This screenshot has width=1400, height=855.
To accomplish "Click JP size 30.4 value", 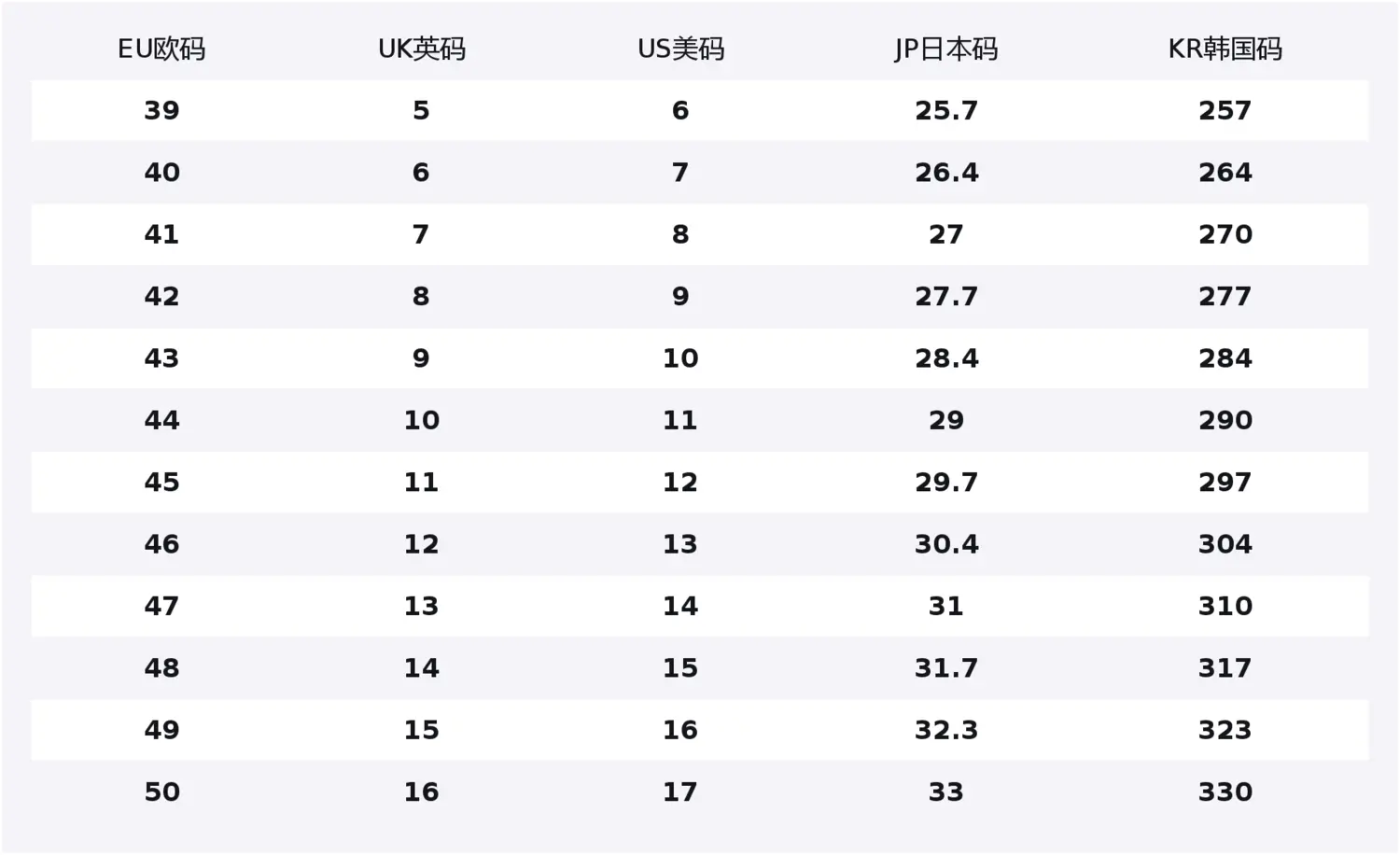I will (x=945, y=543).
